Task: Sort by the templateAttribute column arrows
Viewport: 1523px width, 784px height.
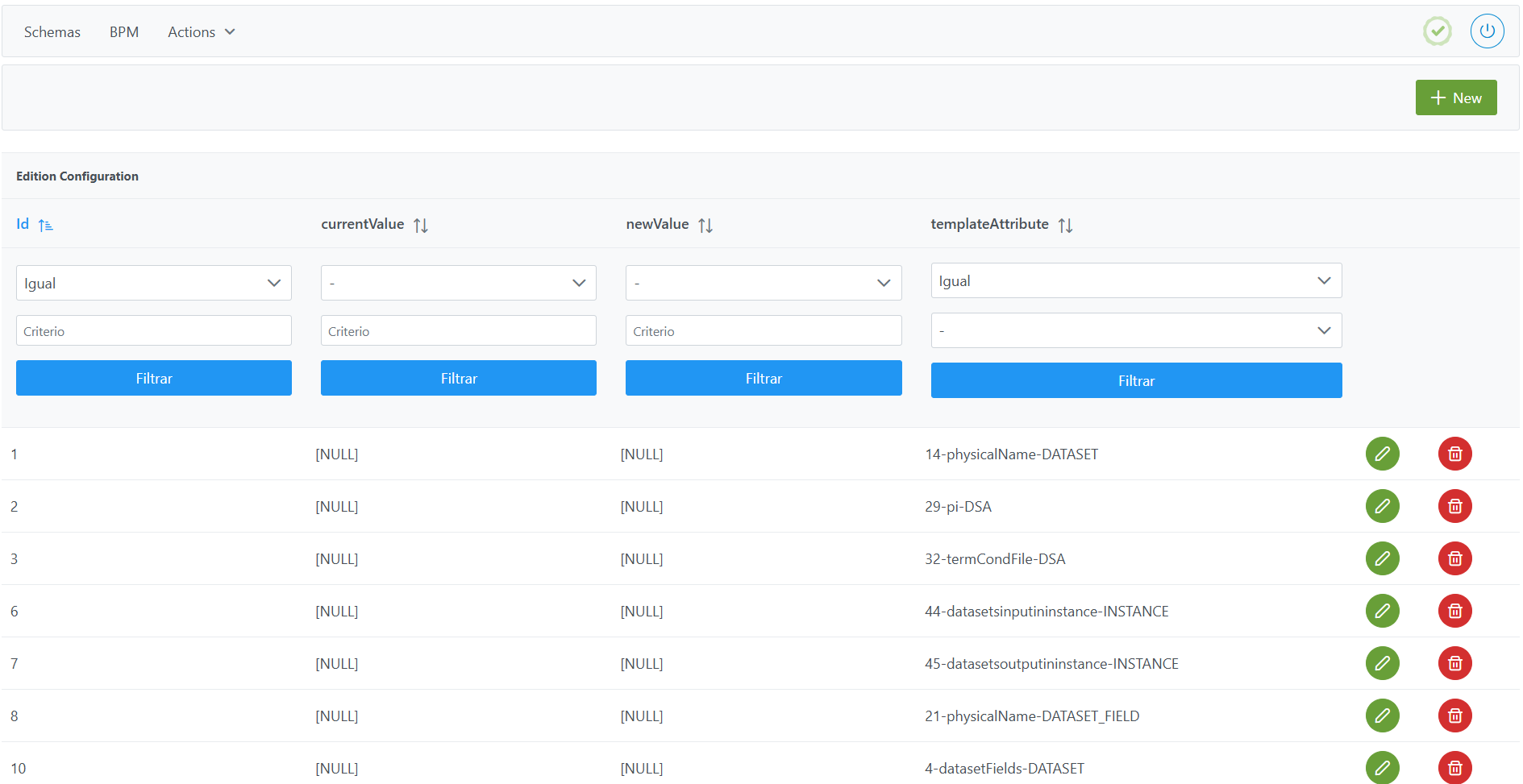Action: 1065,226
